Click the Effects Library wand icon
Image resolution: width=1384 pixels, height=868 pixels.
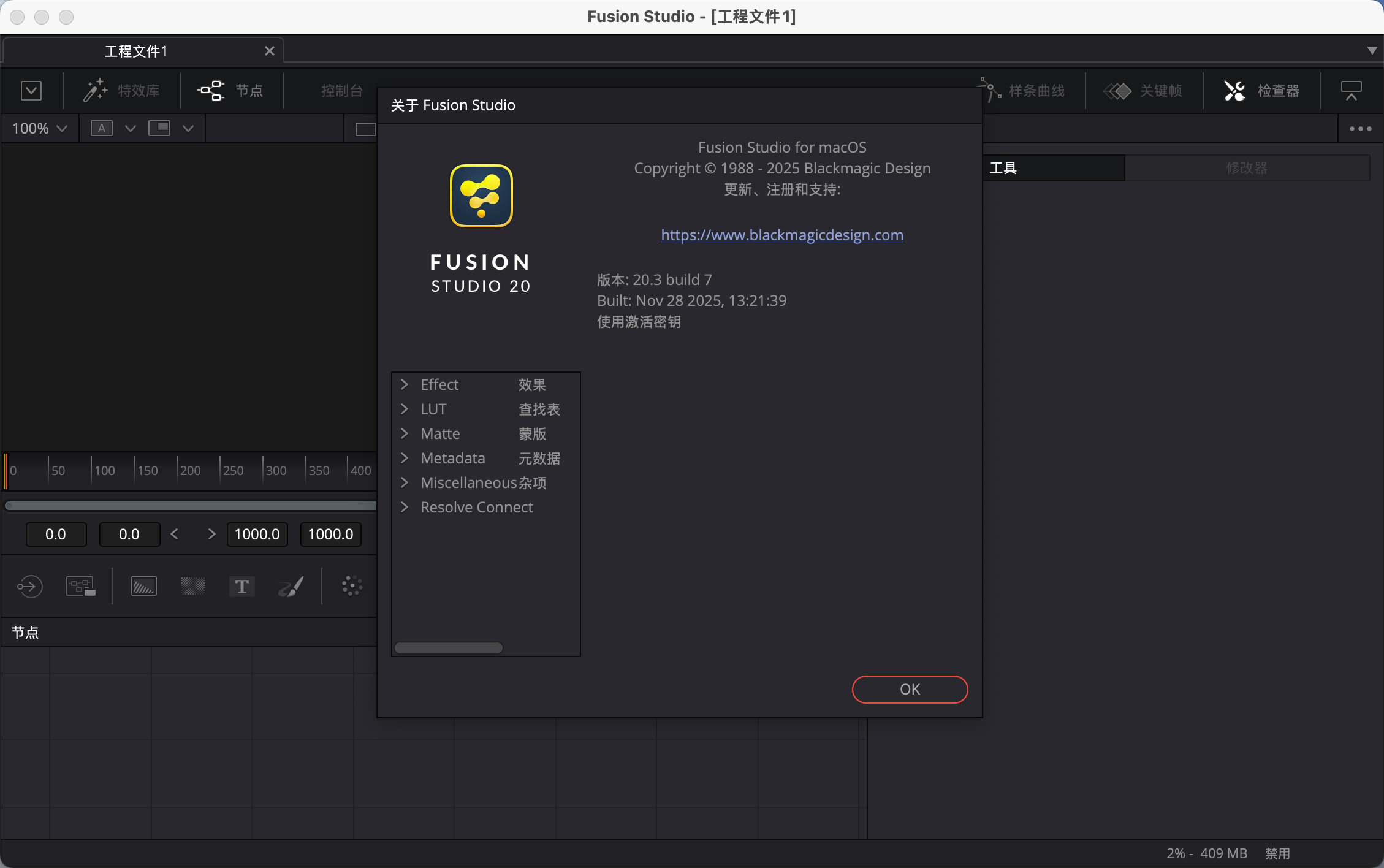click(95, 91)
